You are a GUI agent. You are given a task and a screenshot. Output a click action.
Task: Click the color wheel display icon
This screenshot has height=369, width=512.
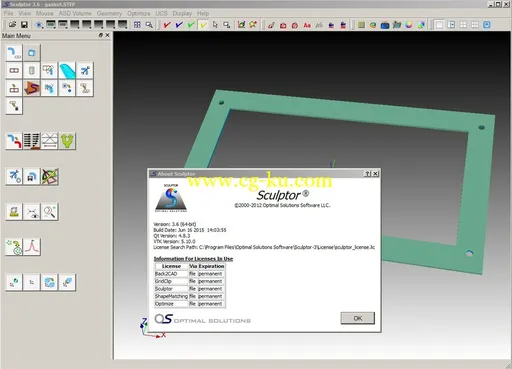pos(409,25)
